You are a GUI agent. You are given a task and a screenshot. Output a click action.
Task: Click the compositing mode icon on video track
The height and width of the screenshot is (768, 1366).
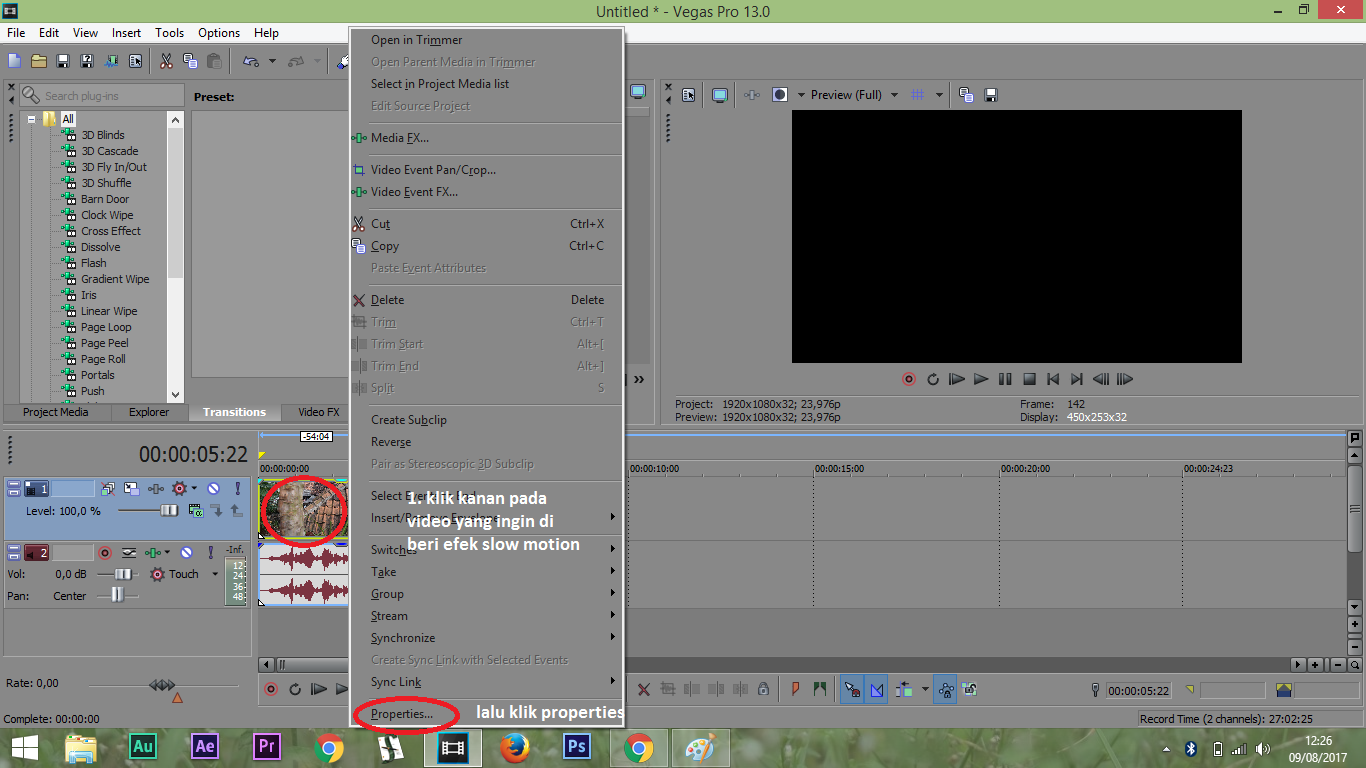click(196, 510)
